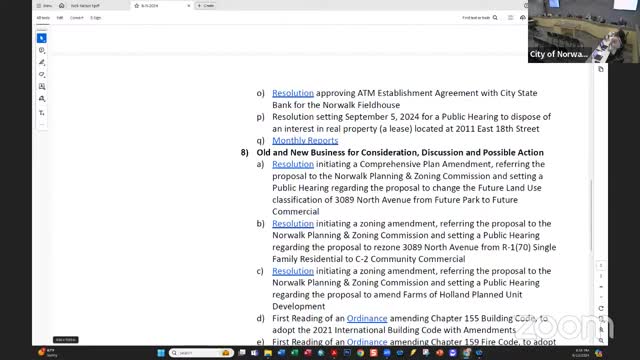
Task: Open the Convert tab
Action: click(x=77, y=18)
